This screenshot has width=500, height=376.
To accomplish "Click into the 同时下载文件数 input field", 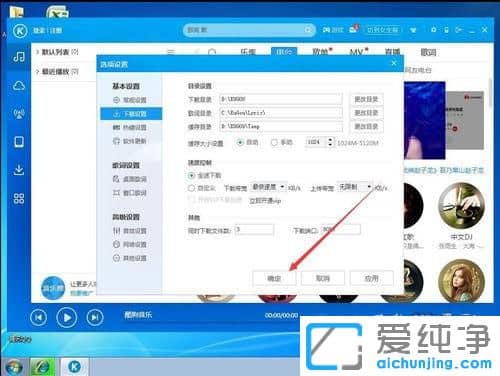I will click(x=254, y=230).
